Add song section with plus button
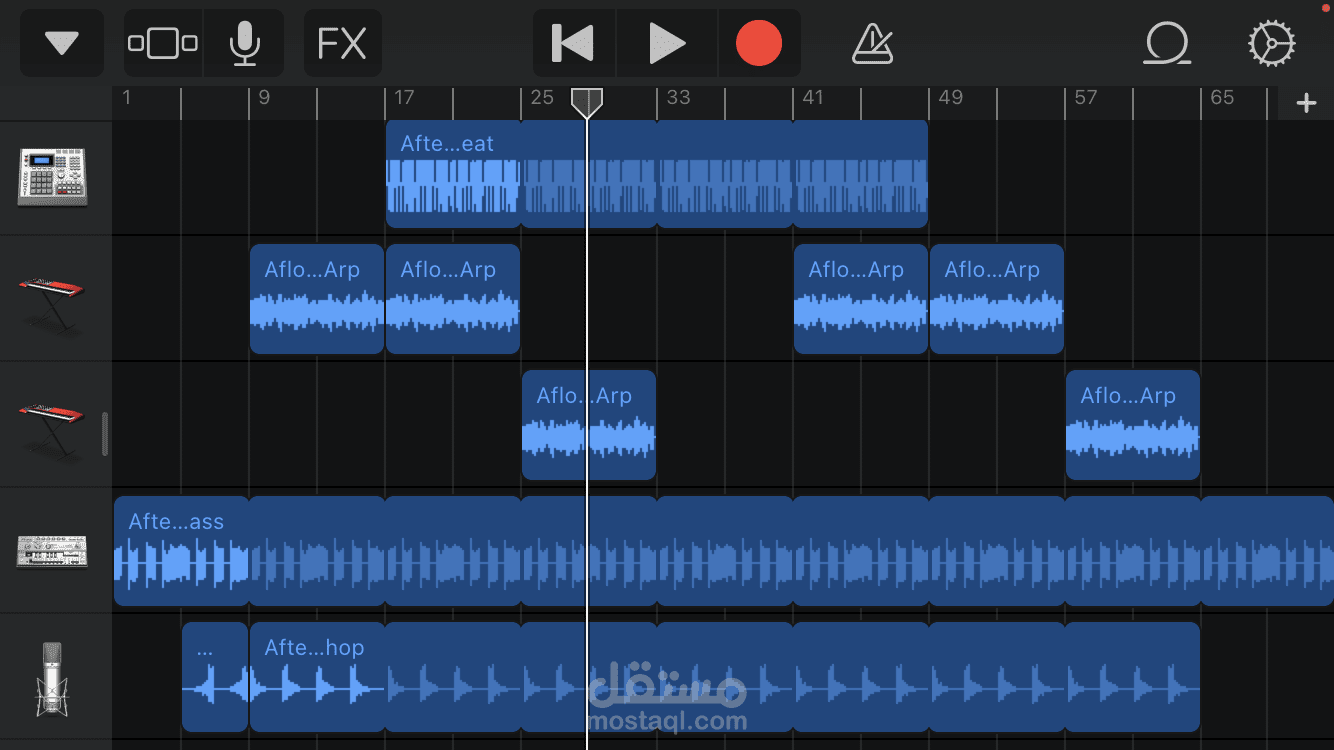The image size is (1334, 750). tap(1306, 103)
